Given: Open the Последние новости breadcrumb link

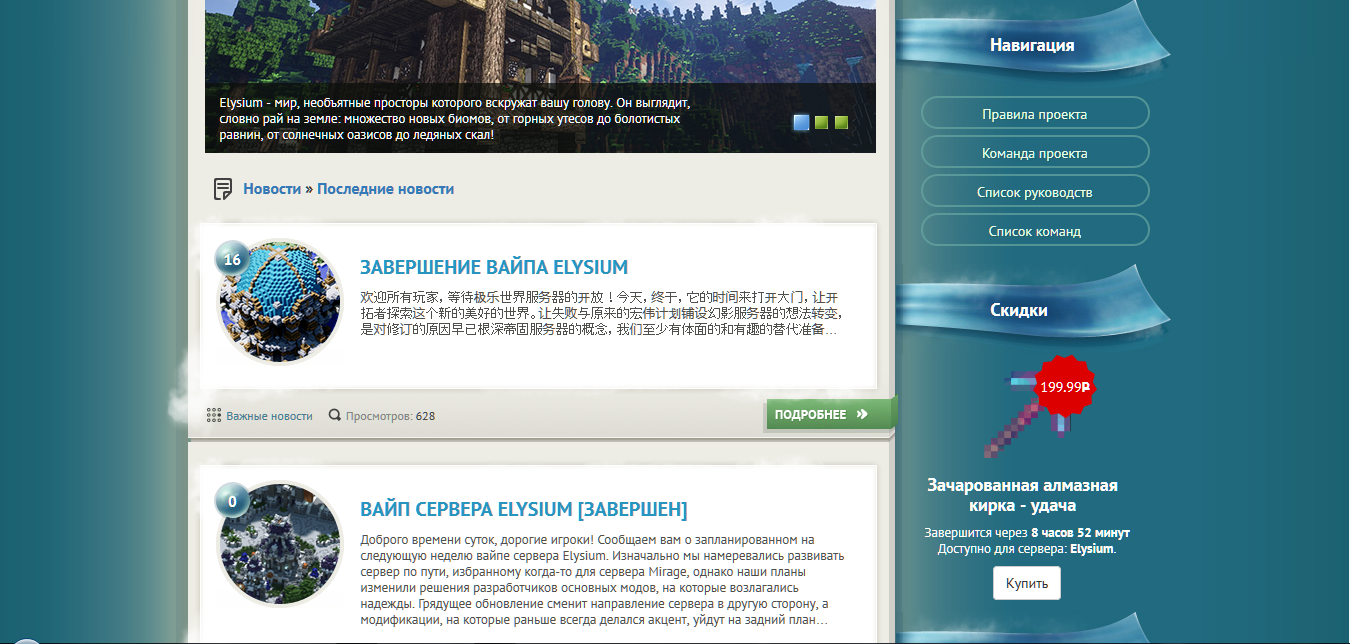Looking at the screenshot, I should click(386, 189).
